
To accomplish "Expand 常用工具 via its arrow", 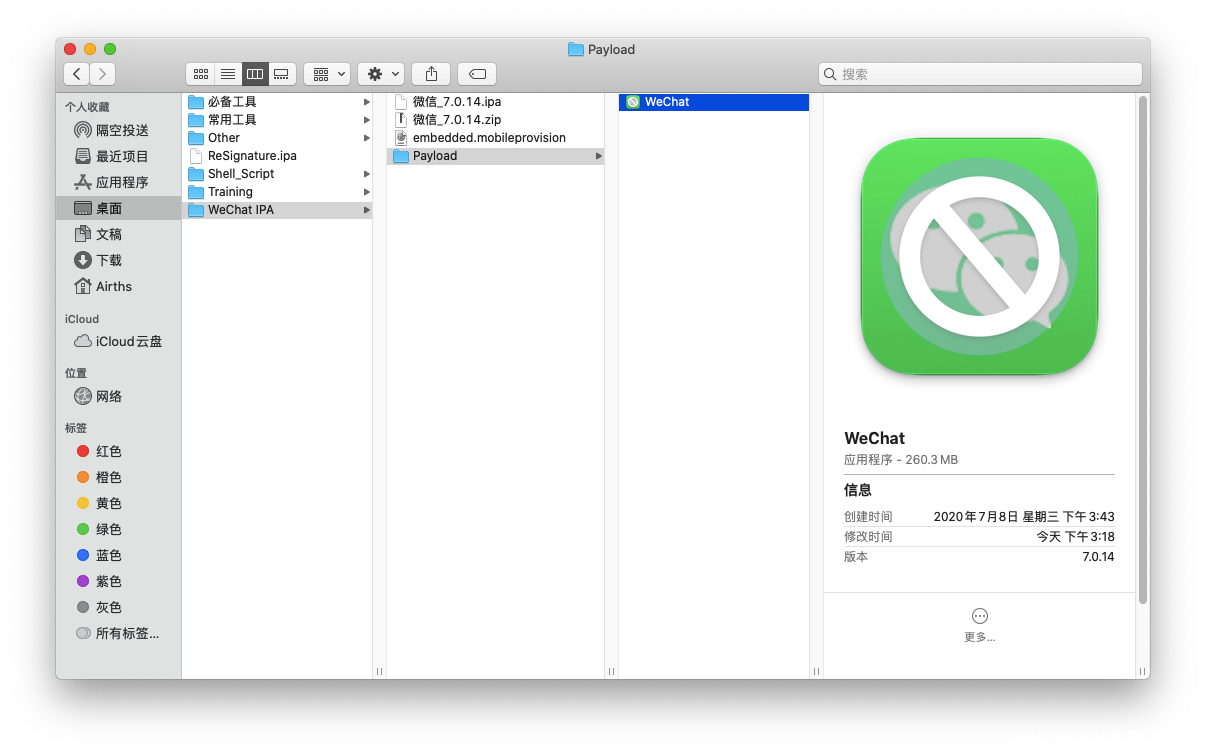I will tap(367, 120).
